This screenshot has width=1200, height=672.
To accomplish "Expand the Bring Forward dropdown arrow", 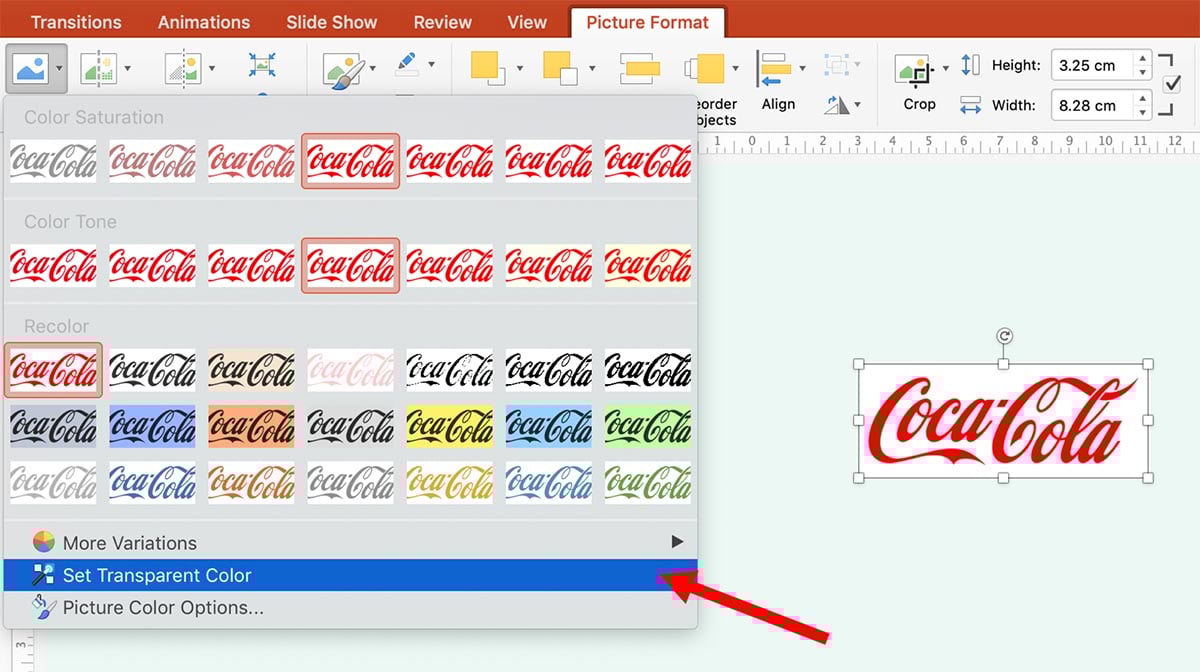I will tap(520, 69).
